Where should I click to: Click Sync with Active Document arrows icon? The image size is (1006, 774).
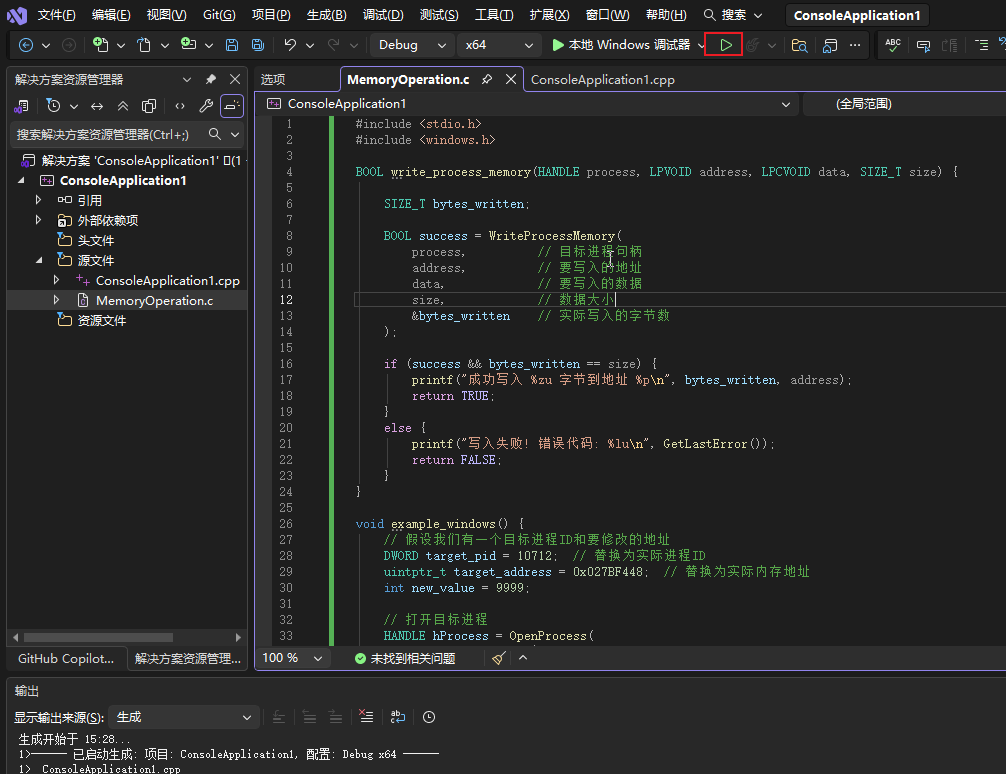pyautogui.click(x=97, y=106)
